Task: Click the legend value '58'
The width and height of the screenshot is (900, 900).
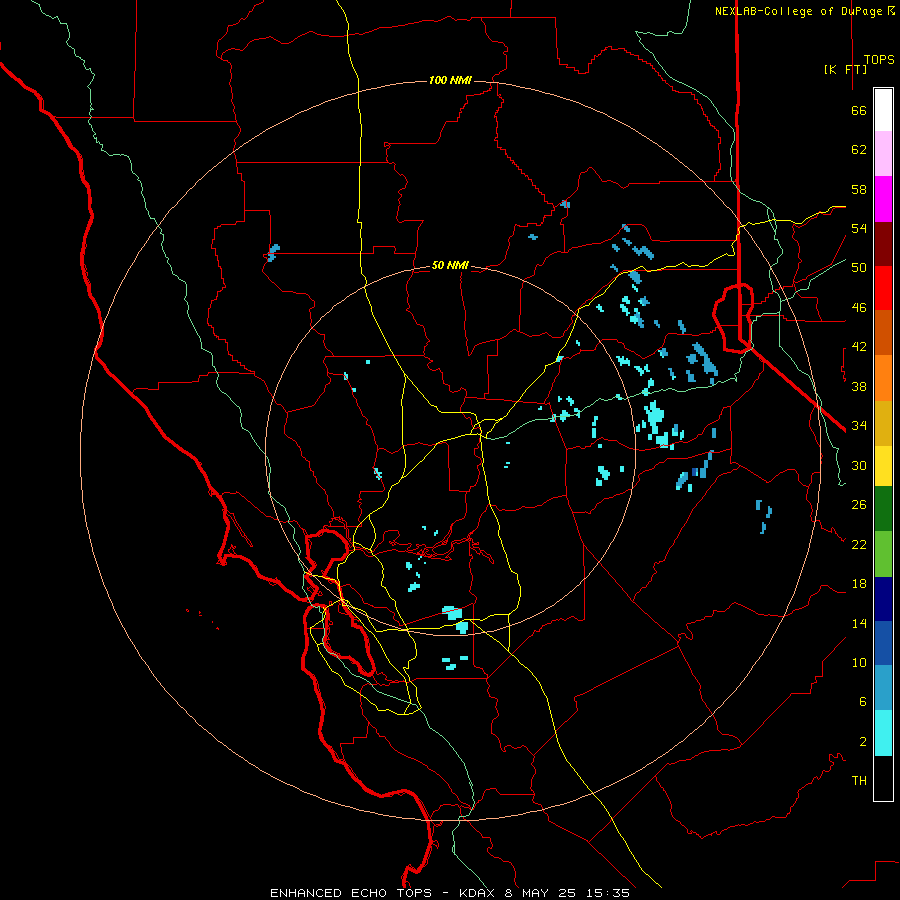Action: (x=859, y=189)
